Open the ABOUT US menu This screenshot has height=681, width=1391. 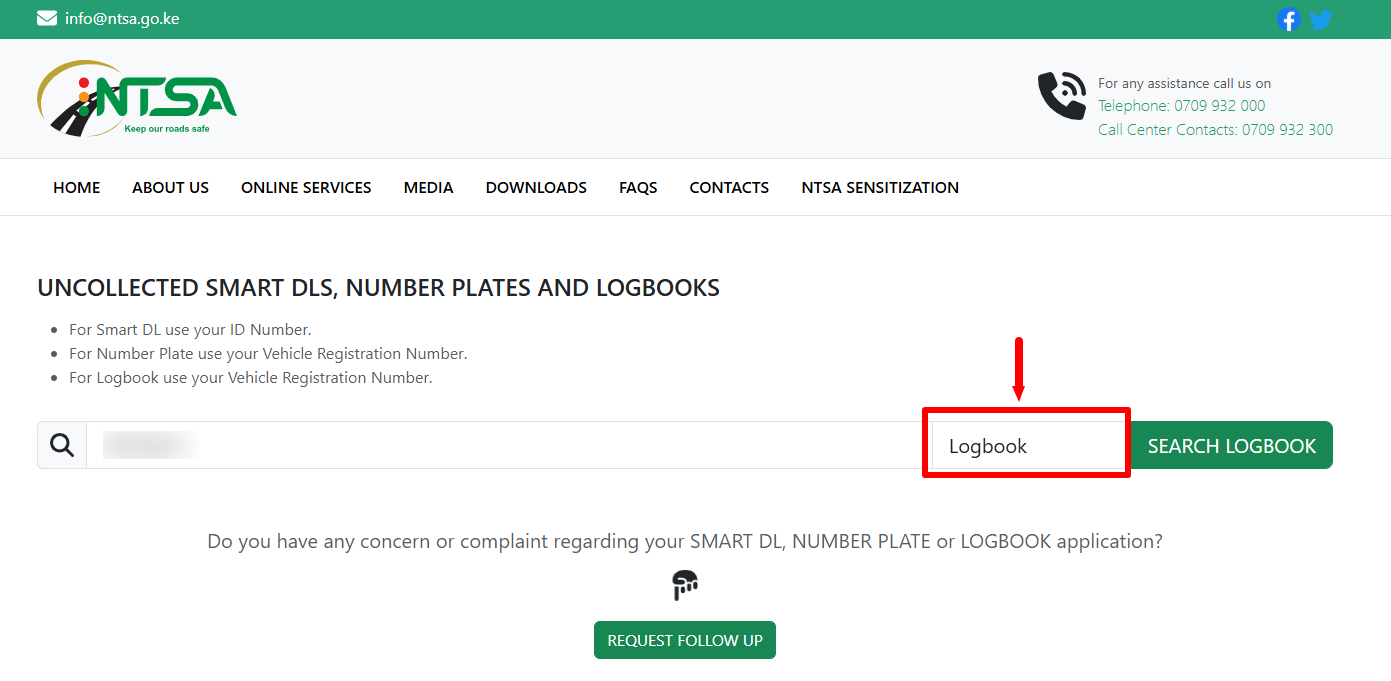(171, 187)
